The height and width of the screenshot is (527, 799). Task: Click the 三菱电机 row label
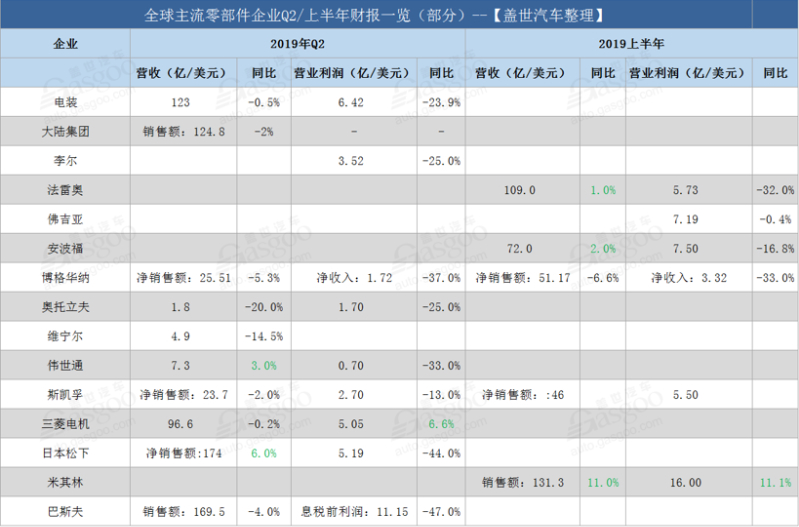tap(66, 422)
